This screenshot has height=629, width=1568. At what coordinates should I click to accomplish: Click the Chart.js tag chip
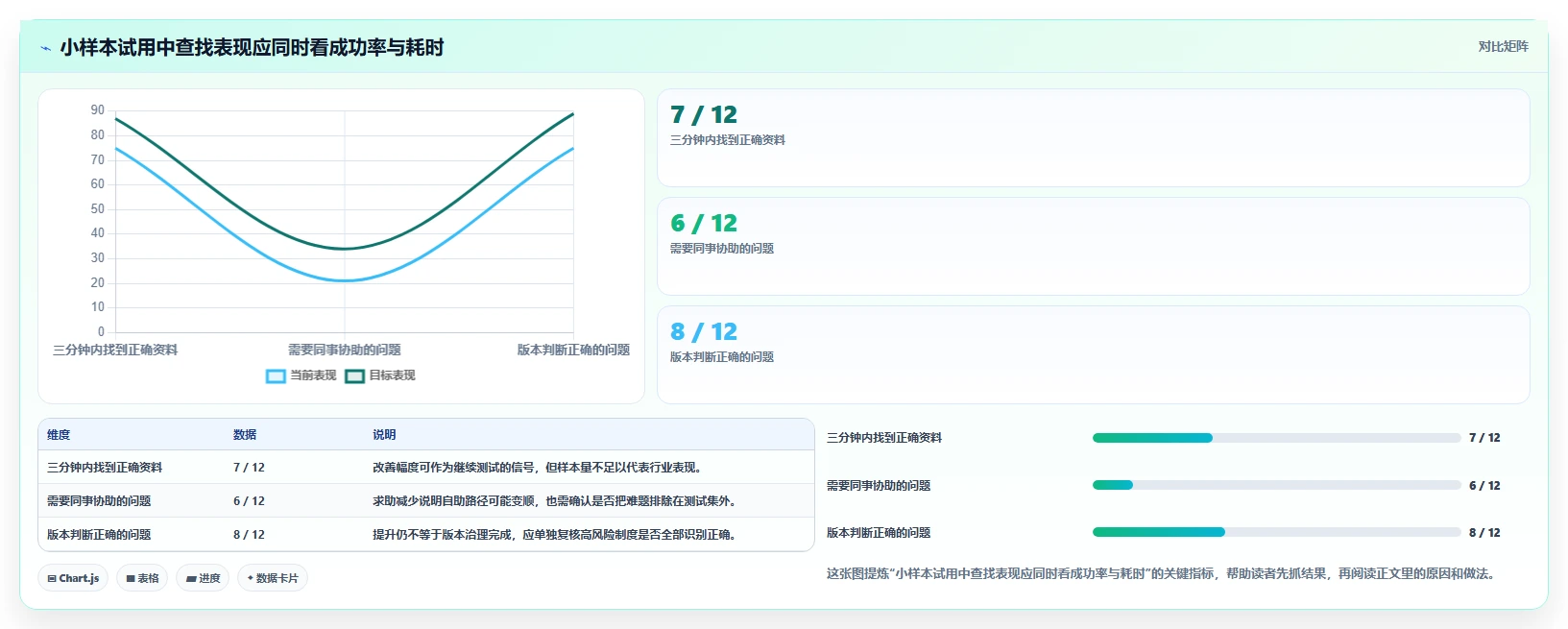pos(73,578)
